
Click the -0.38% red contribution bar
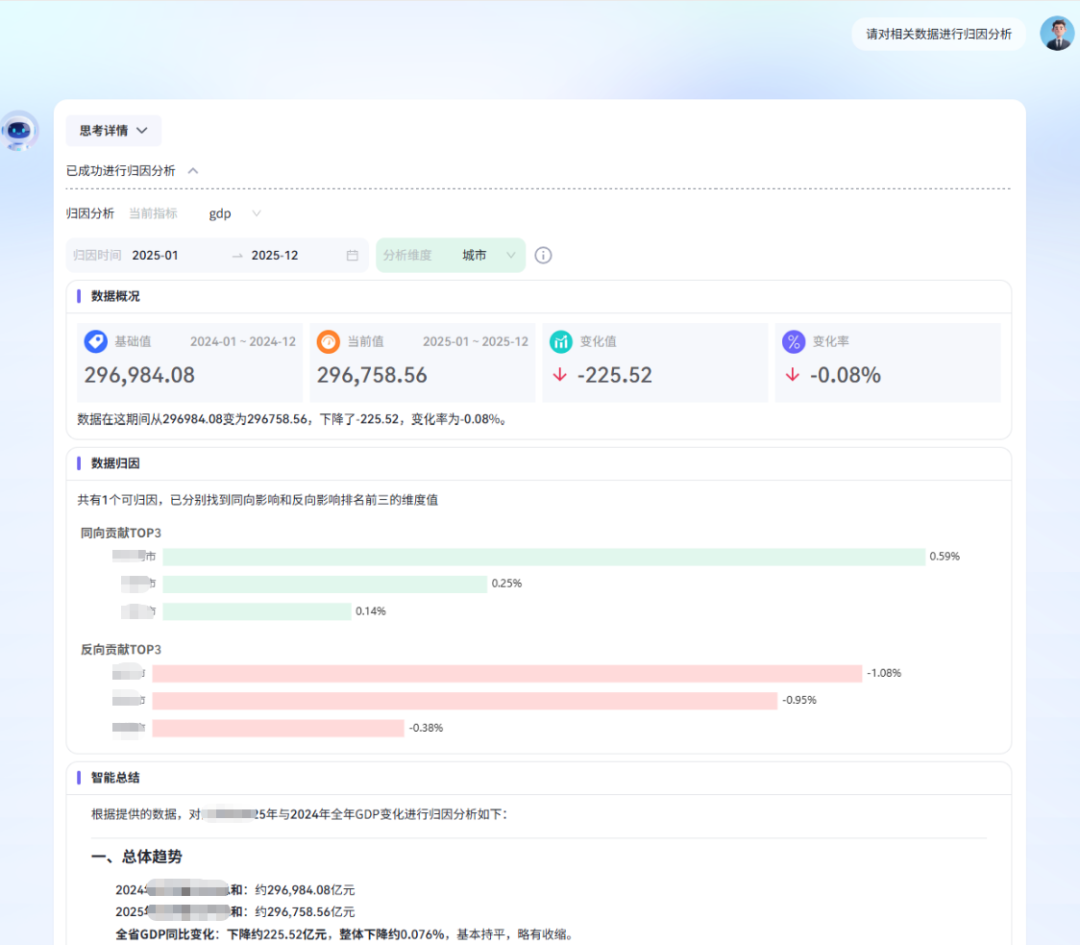click(x=278, y=728)
